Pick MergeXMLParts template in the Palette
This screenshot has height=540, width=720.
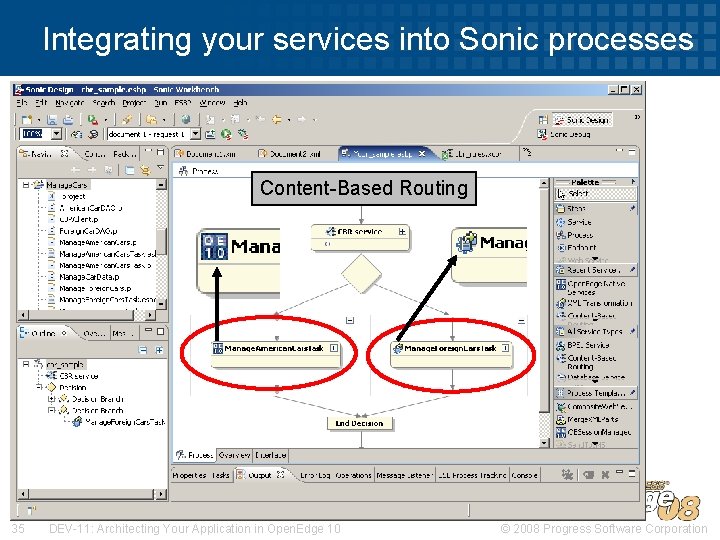pos(587,419)
